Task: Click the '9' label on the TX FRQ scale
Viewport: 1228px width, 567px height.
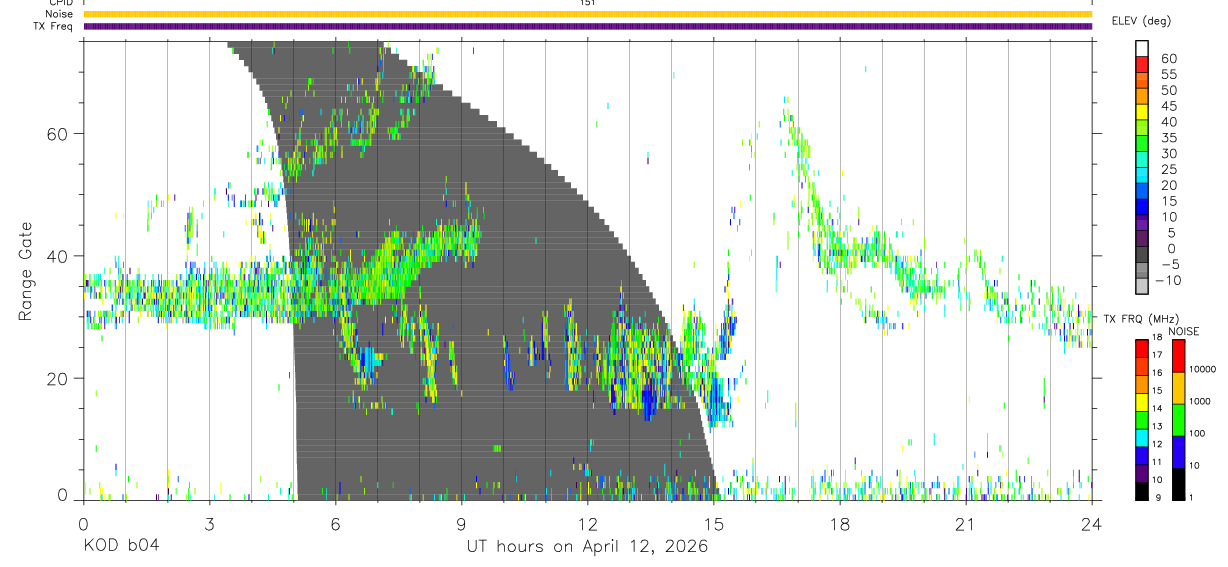Action: coord(1160,498)
